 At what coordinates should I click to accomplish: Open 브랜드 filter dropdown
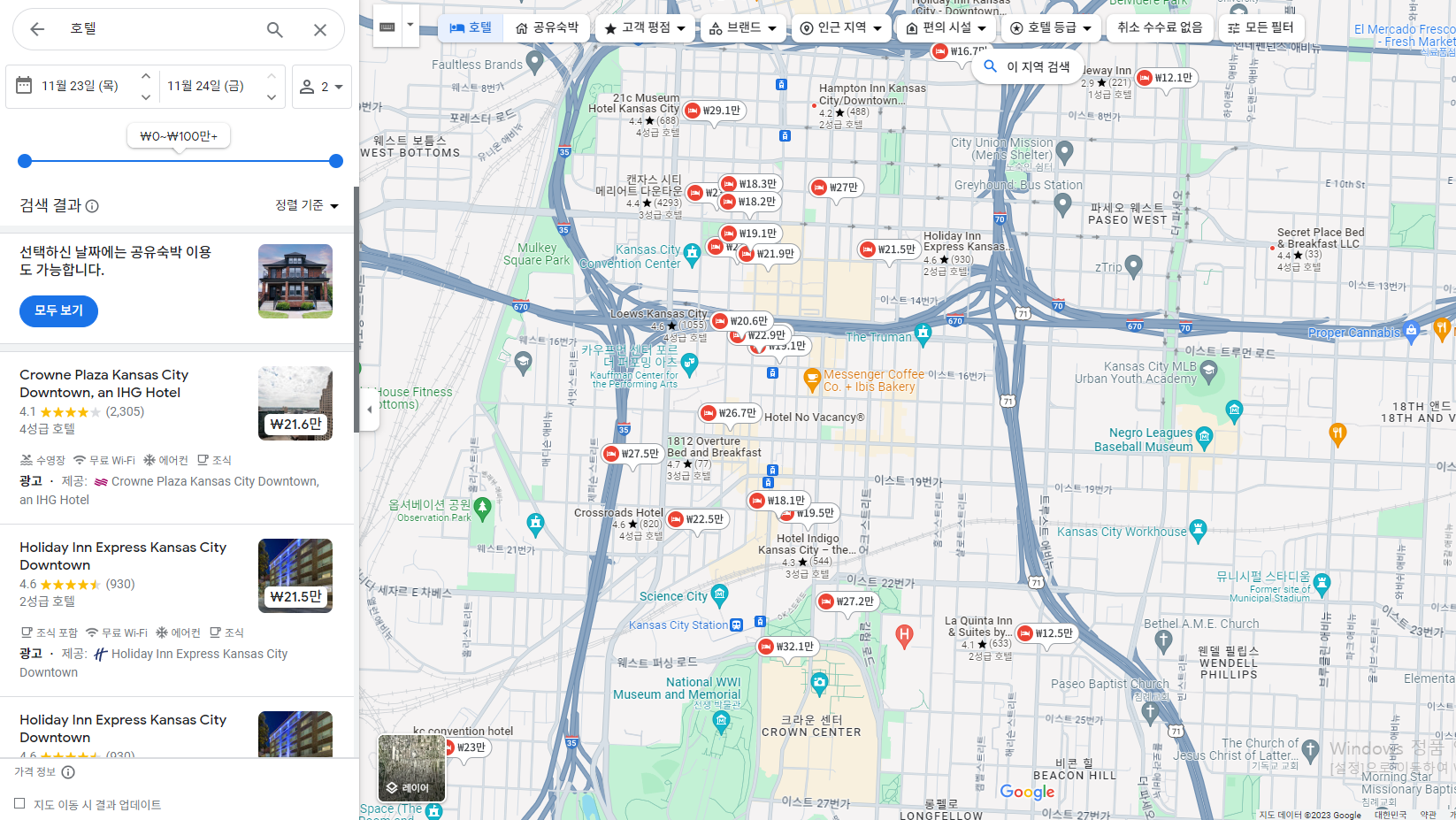click(x=743, y=28)
